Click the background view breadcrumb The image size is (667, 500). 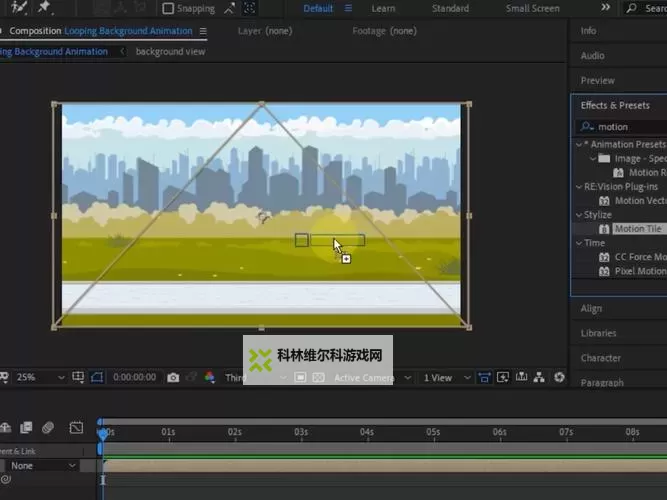pyautogui.click(x=170, y=52)
